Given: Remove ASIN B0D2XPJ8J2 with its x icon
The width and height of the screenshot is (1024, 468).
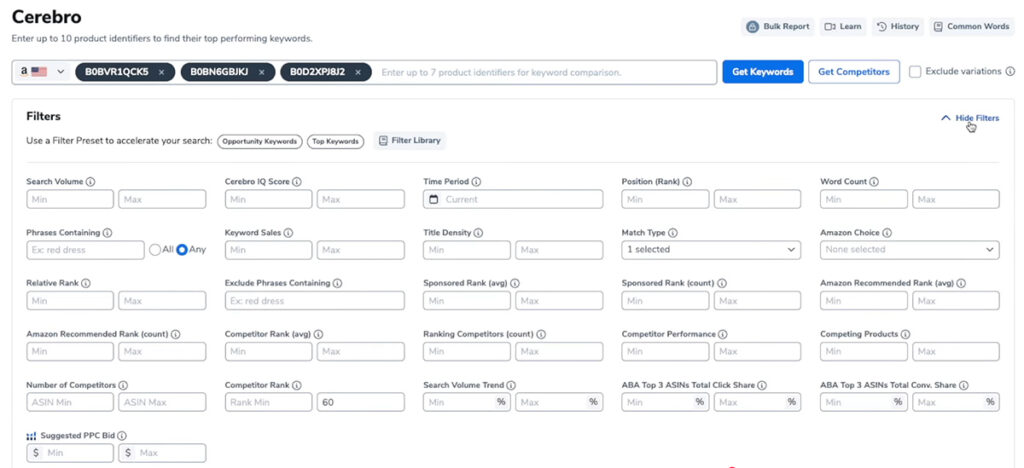Looking at the screenshot, I should pyautogui.click(x=358, y=72).
